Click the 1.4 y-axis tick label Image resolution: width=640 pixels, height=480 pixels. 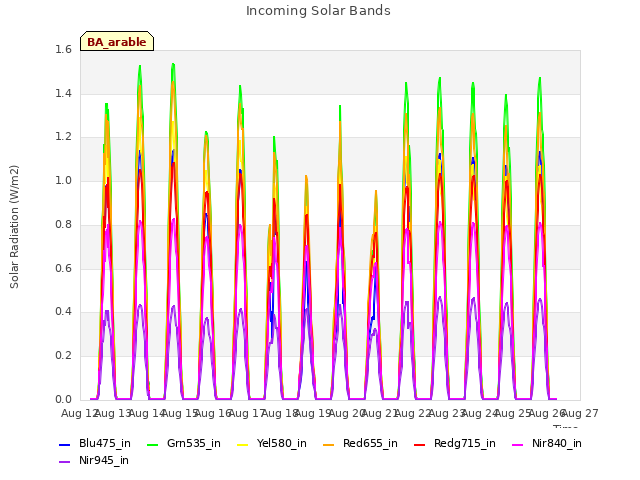click(63, 93)
